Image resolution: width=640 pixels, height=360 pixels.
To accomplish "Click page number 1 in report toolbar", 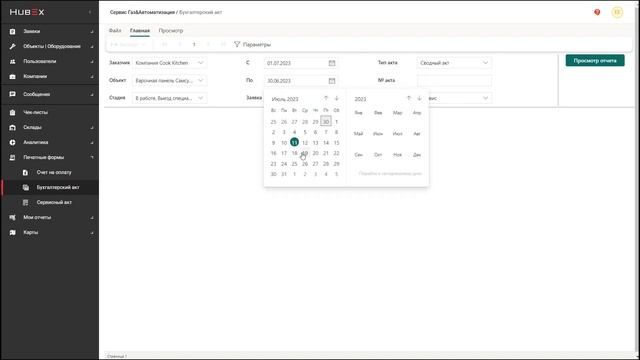I will [x=194, y=44].
